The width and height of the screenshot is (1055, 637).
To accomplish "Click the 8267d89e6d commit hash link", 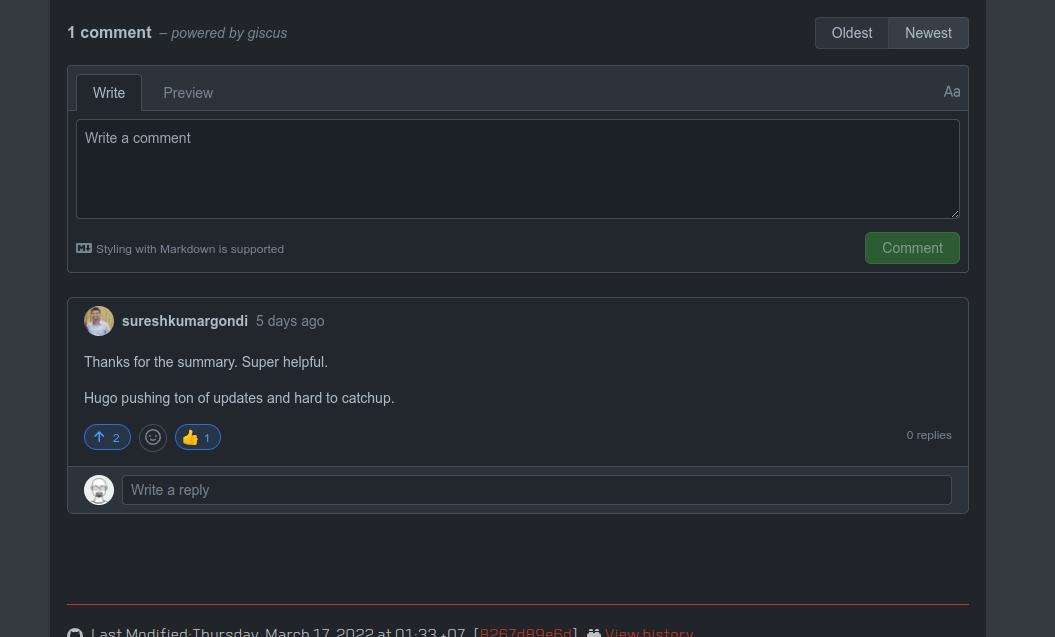I will tap(525, 631).
